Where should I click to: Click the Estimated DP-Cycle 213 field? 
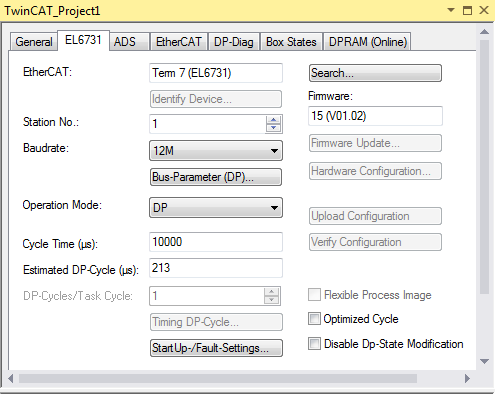tap(216, 268)
